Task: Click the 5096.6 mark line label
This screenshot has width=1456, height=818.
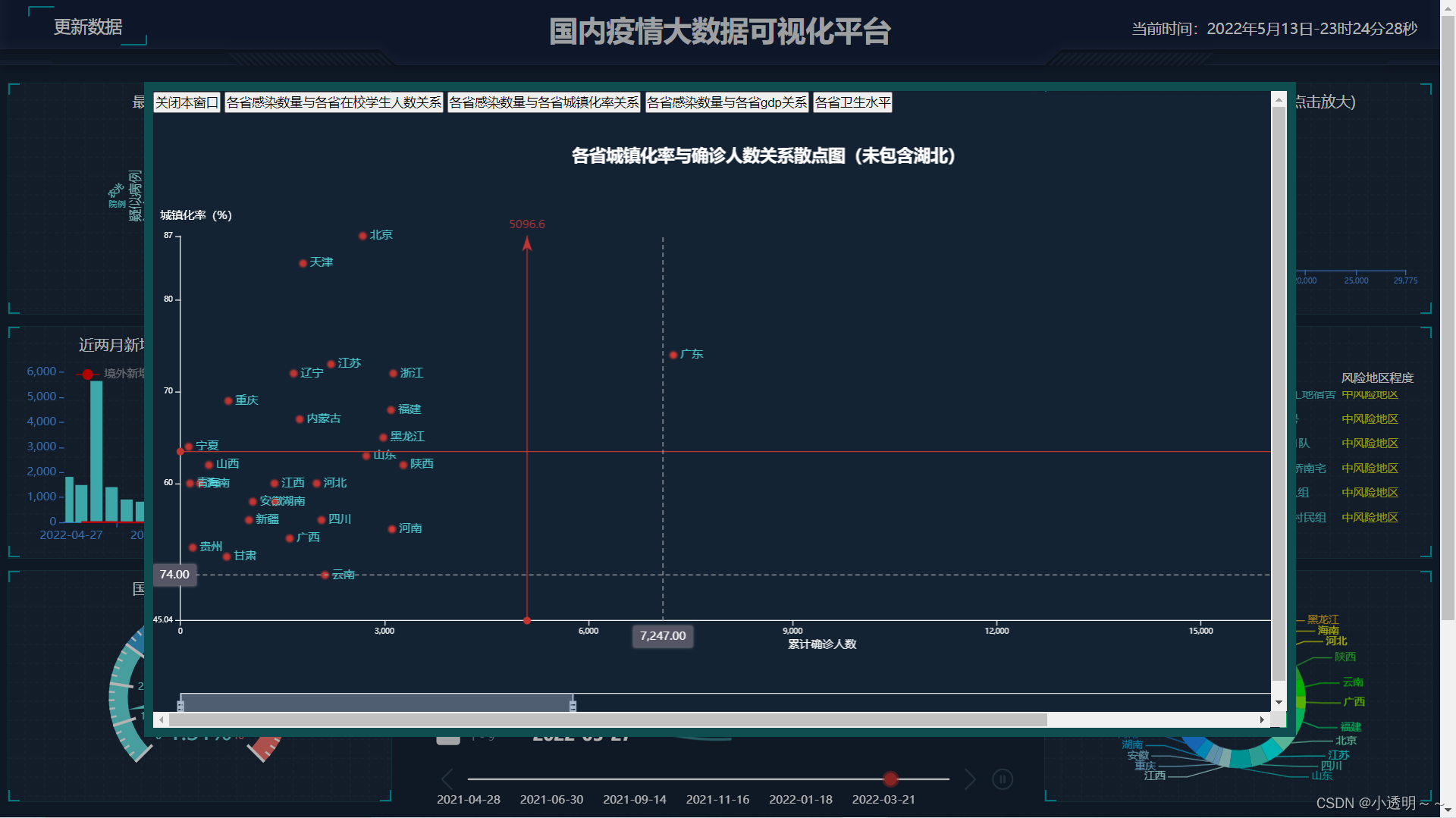Action: tap(527, 224)
